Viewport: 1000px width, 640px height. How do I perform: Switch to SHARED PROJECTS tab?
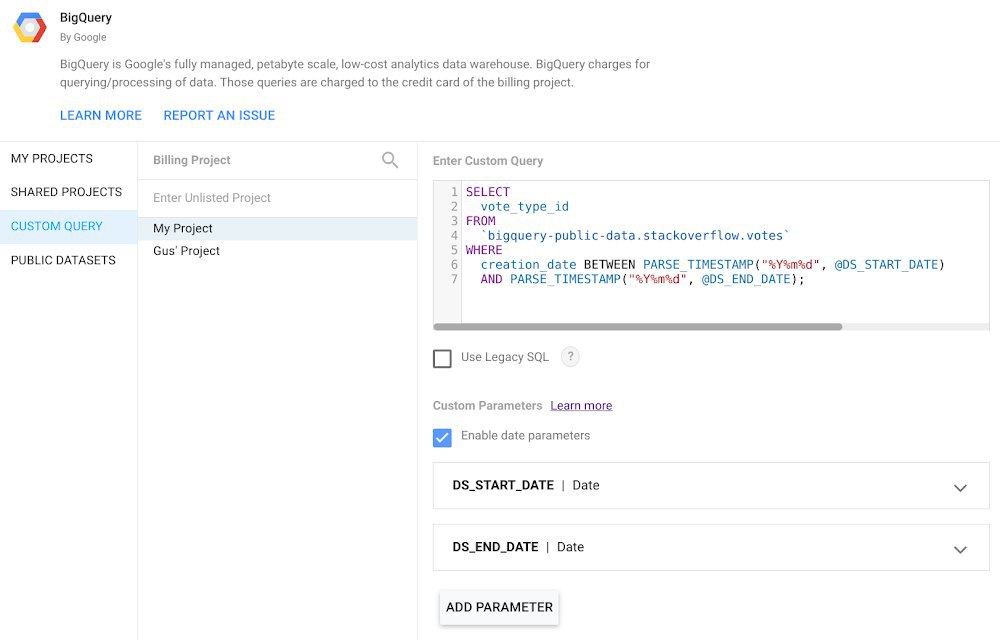(x=66, y=192)
